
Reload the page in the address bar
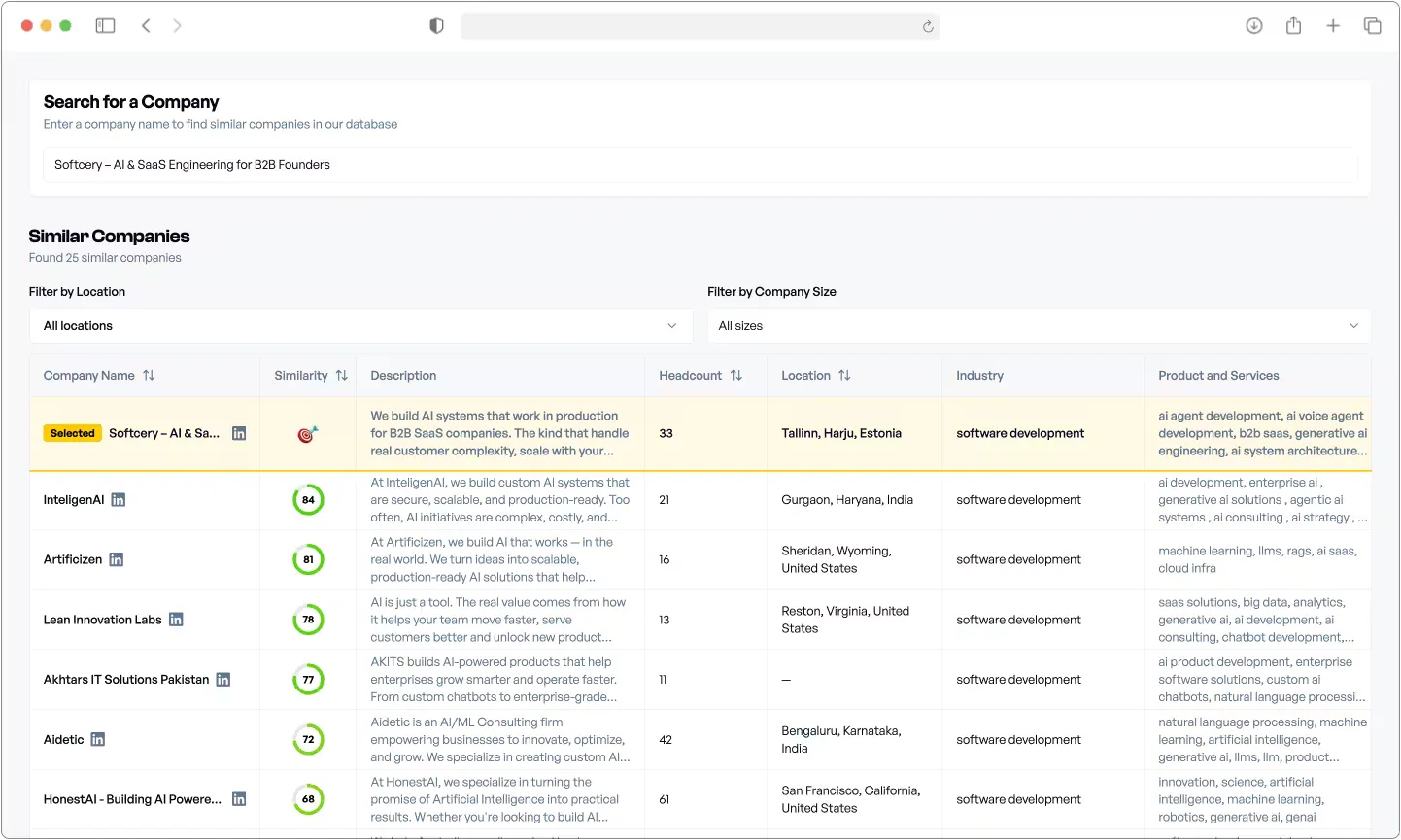click(x=928, y=27)
